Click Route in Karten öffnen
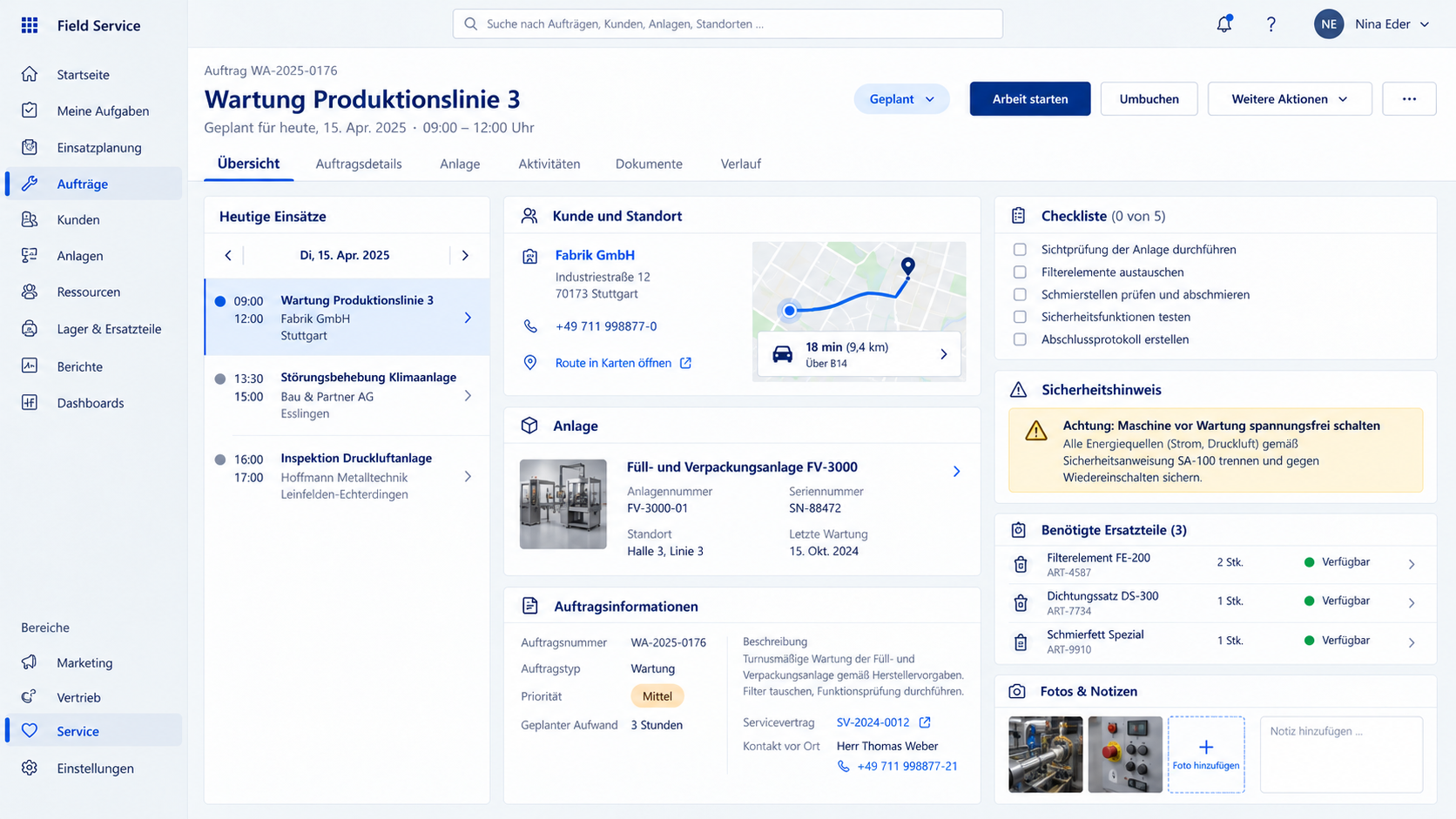The height and width of the screenshot is (819, 1456). [613, 363]
